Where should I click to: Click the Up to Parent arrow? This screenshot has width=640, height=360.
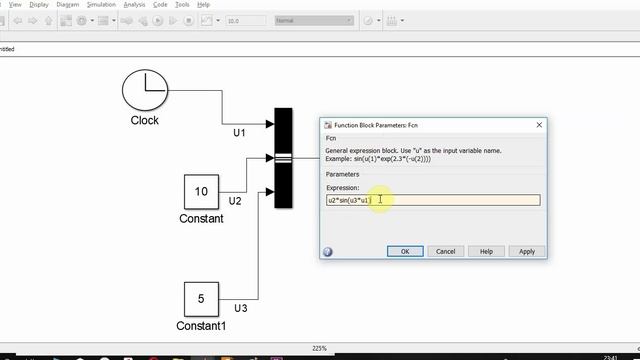point(49,20)
